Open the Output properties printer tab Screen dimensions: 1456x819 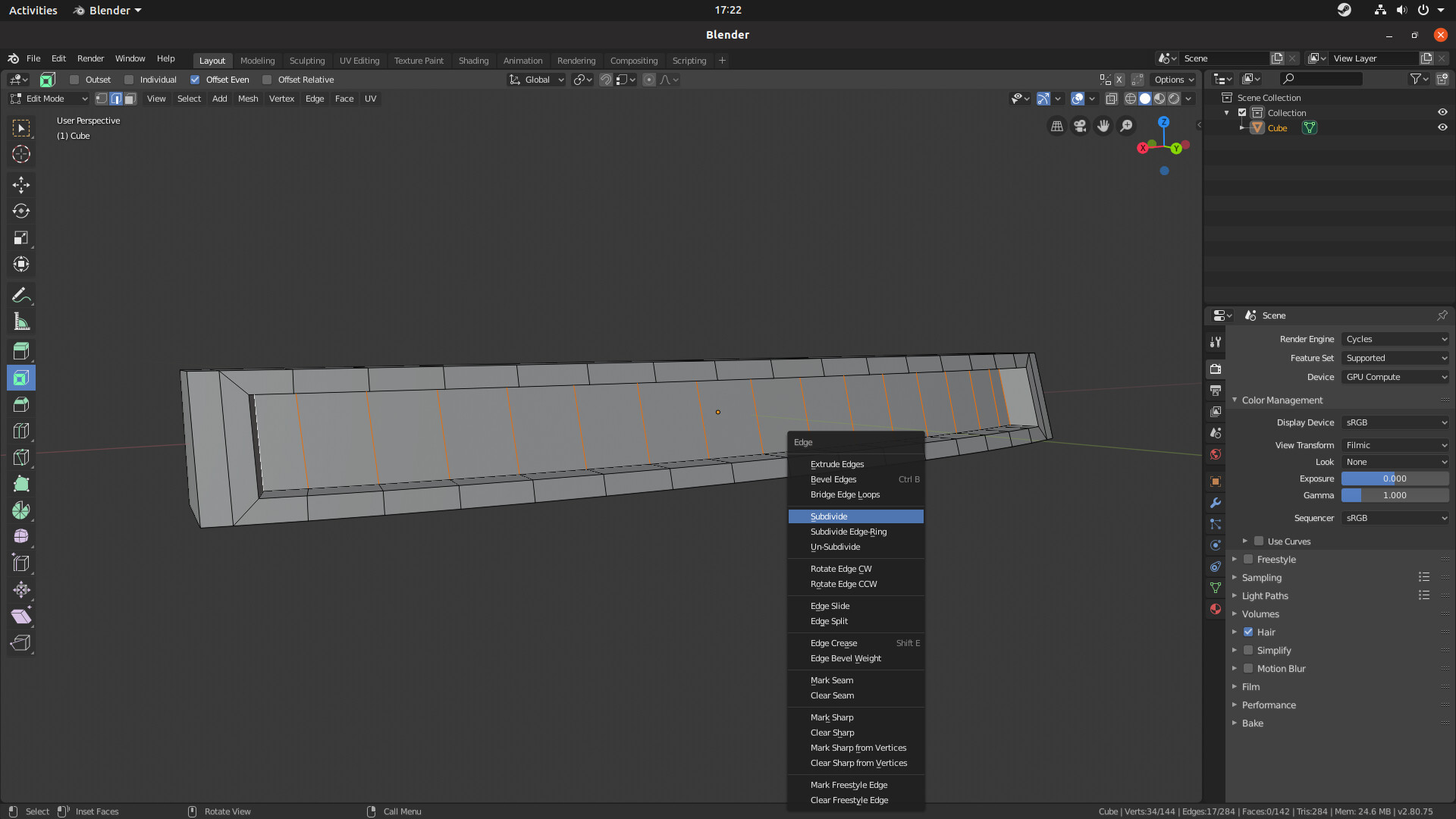click(x=1216, y=391)
